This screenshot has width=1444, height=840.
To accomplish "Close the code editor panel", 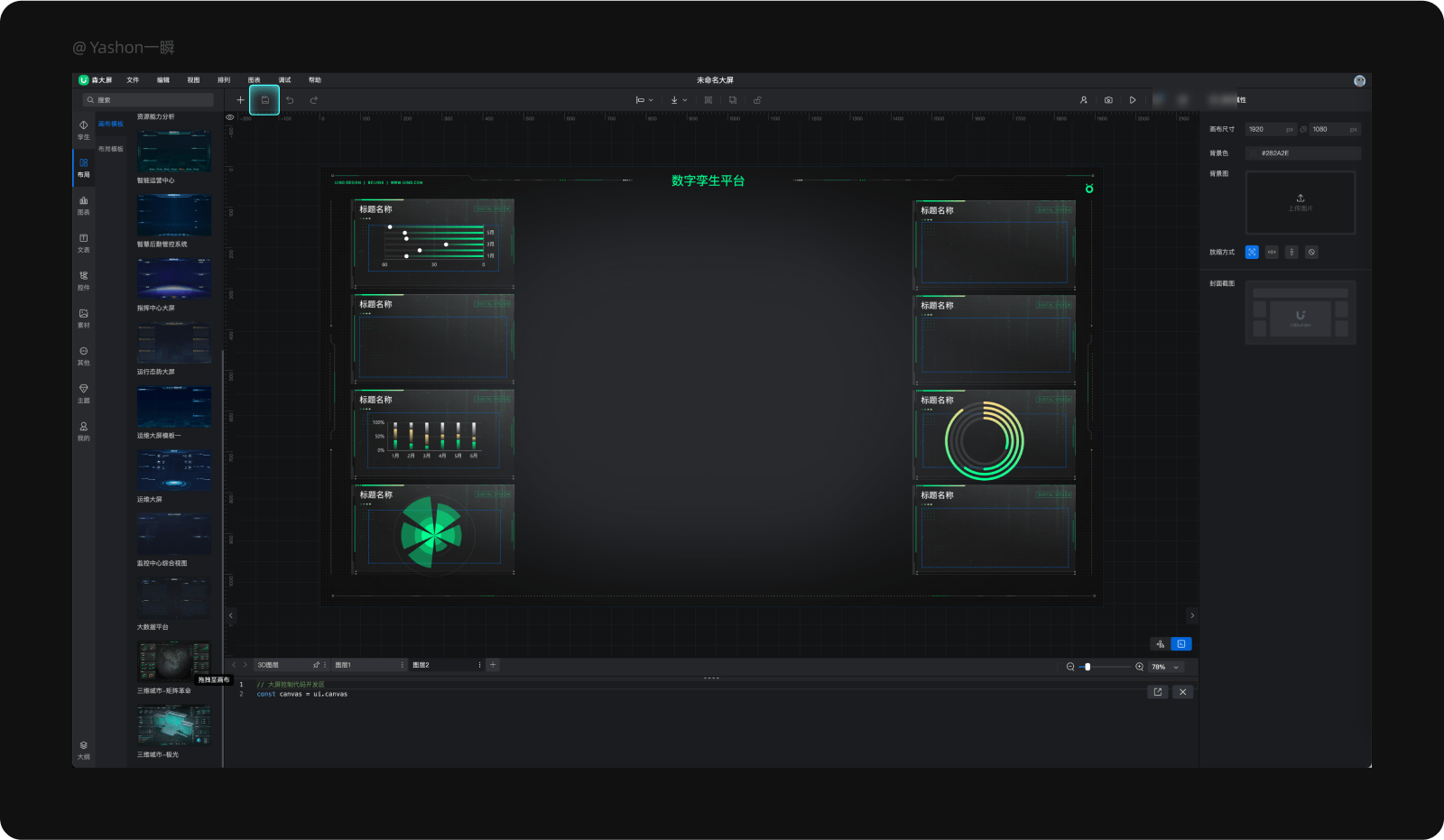I will pos(1183,692).
